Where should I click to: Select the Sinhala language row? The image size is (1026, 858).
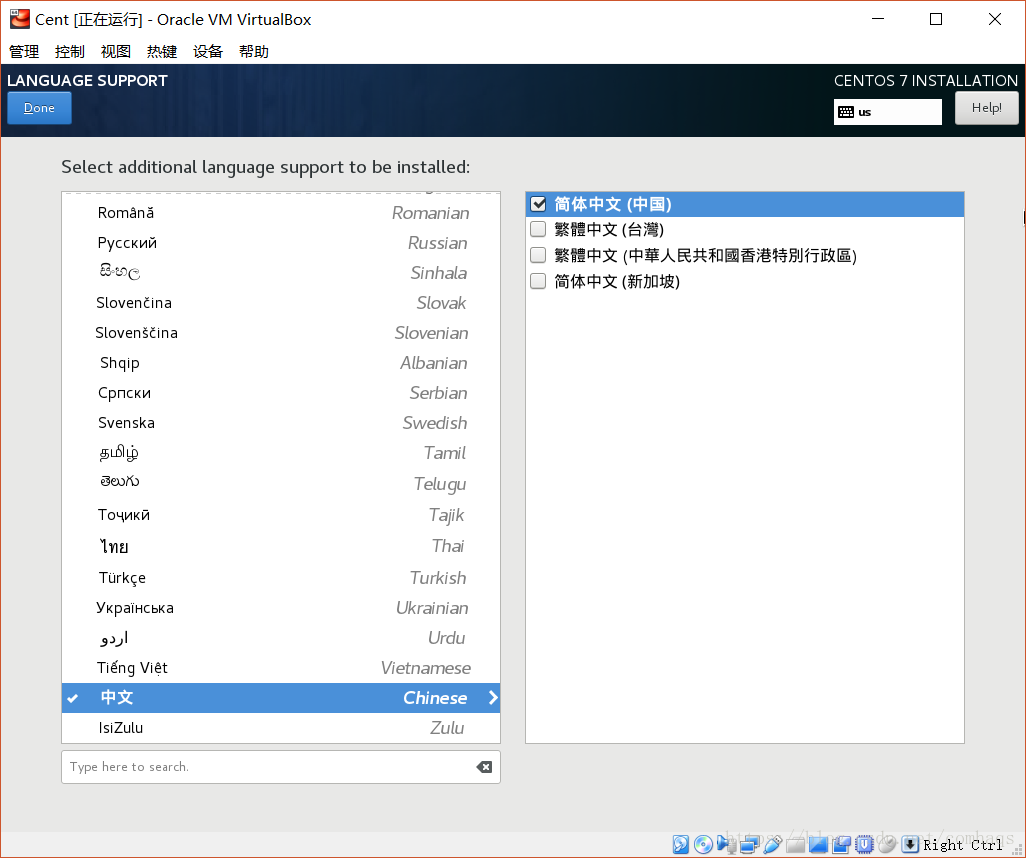click(281, 273)
